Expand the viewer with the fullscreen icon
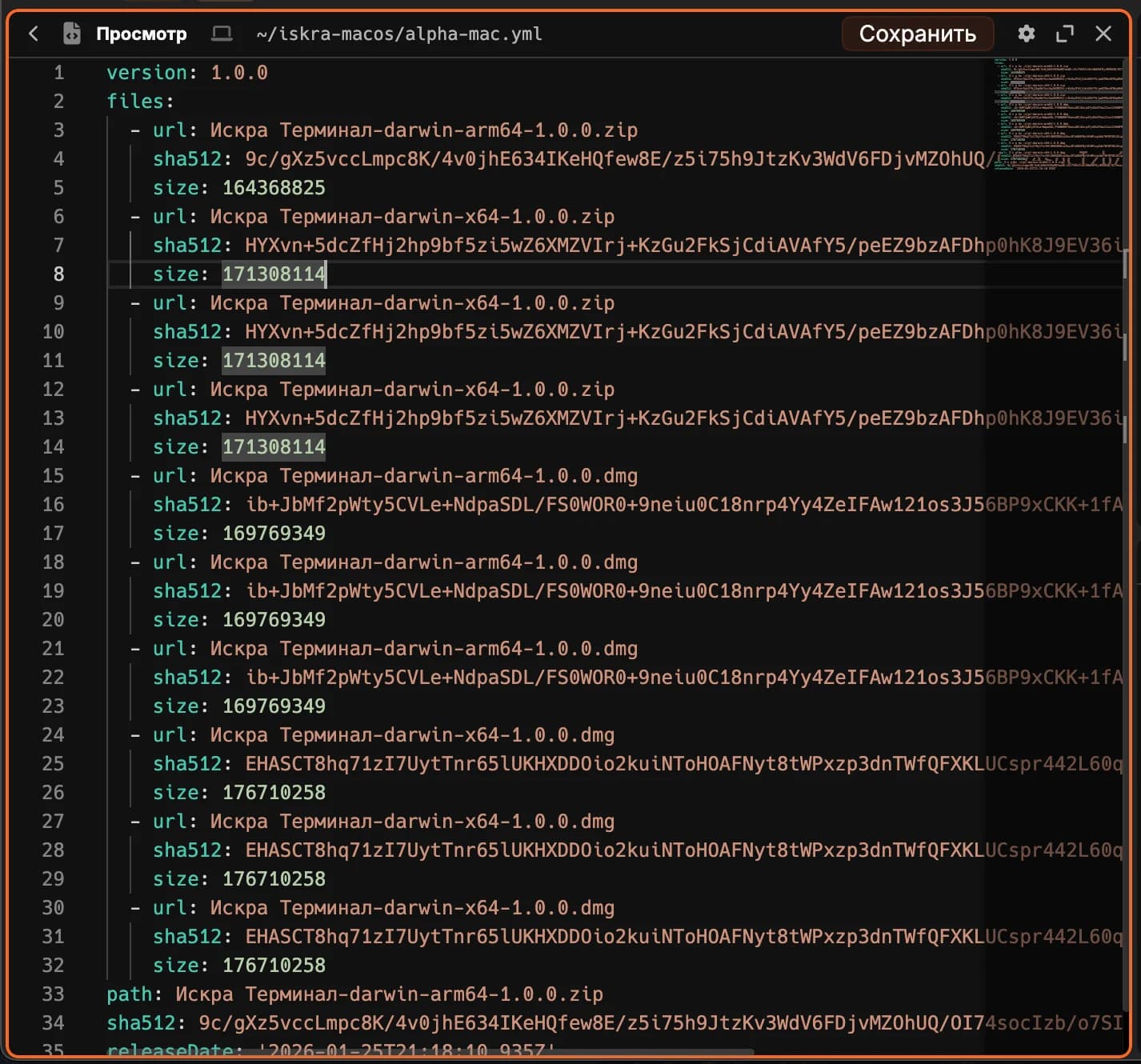This screenshot has width=1141, height=1064. [x=1064, y=34]
